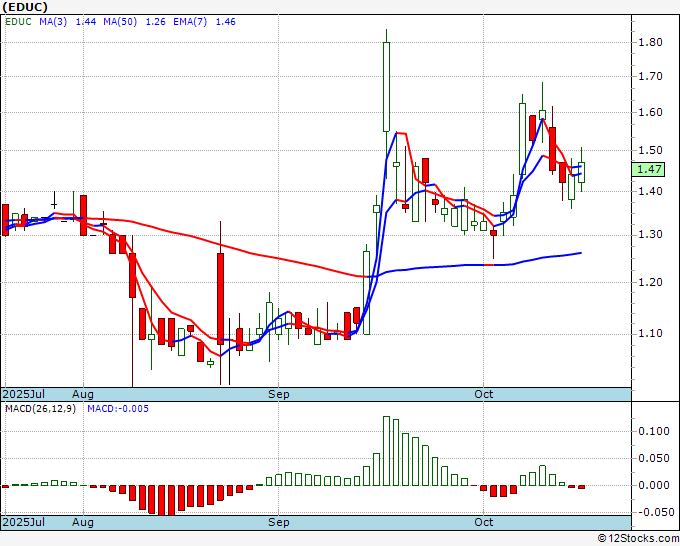Click the MA(3) value 1.44
Viewport: 680px width, 546px height.
pos(86,22)
